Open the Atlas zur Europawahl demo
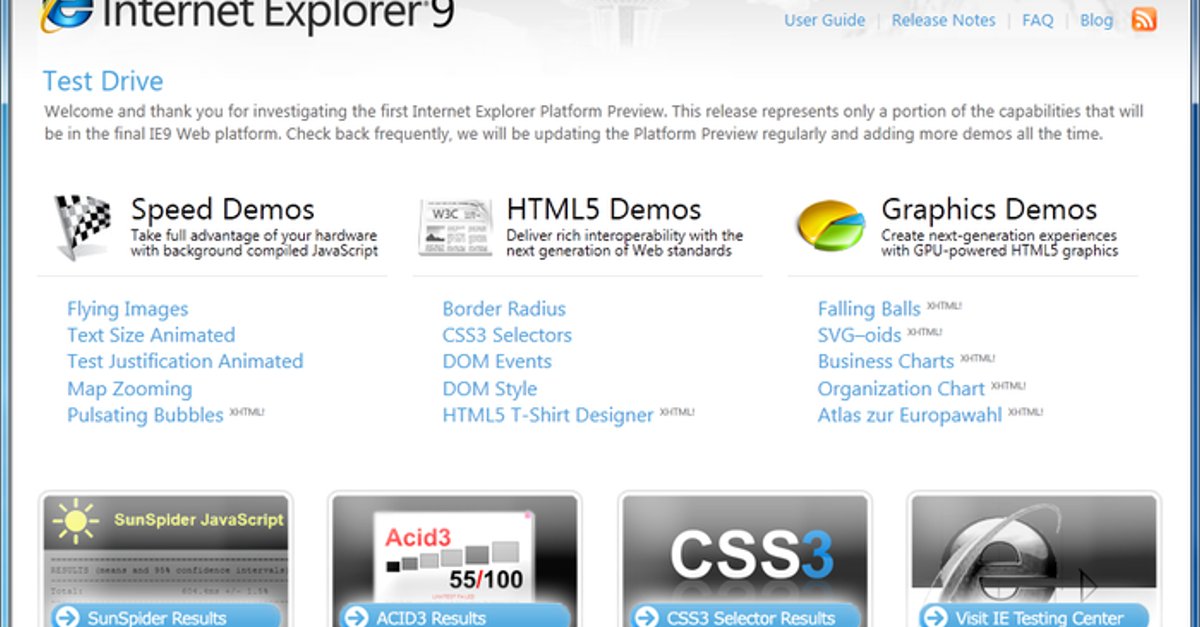This screenshot has width=1200, height=627. pyautogui.click(x=909, y=415)
